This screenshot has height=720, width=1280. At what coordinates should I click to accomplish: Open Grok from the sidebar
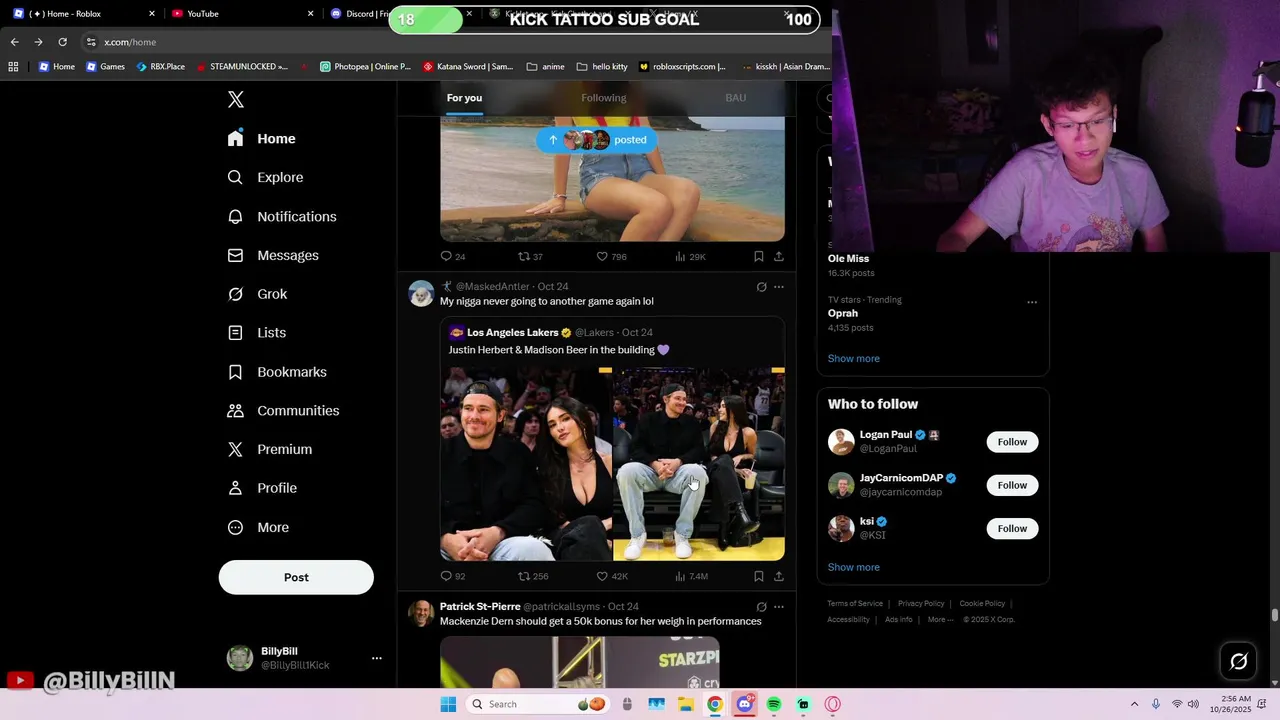click(x=258, y=294)
